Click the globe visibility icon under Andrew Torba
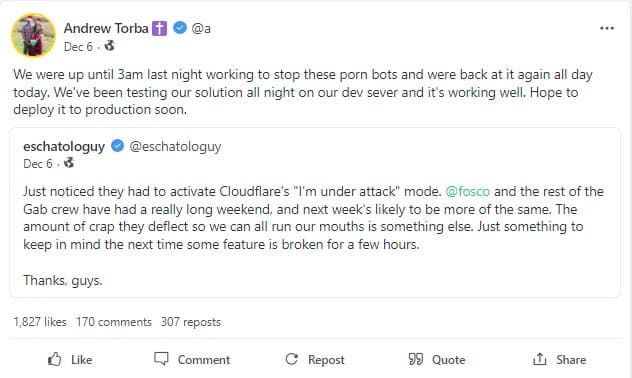 (x=109, y=46)
